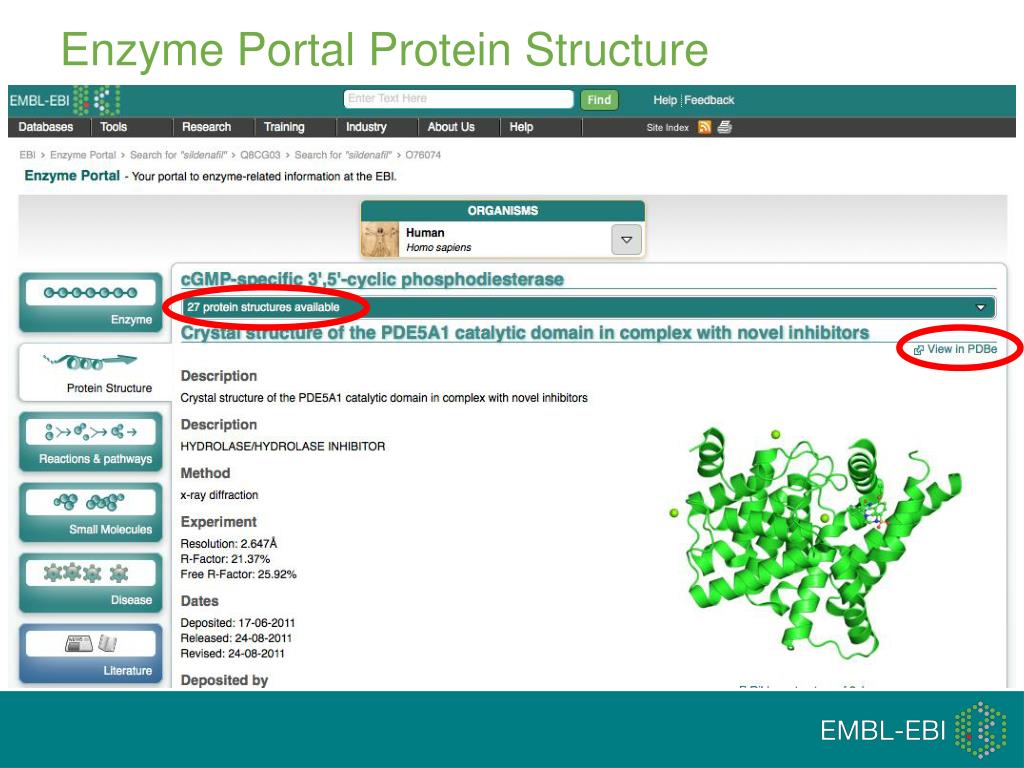
Task: Open the Q8CG03 breadcrumb link
Action: click(260, 155)
